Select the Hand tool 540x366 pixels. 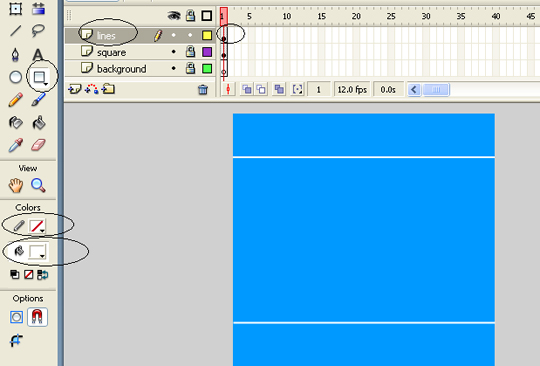16,186
